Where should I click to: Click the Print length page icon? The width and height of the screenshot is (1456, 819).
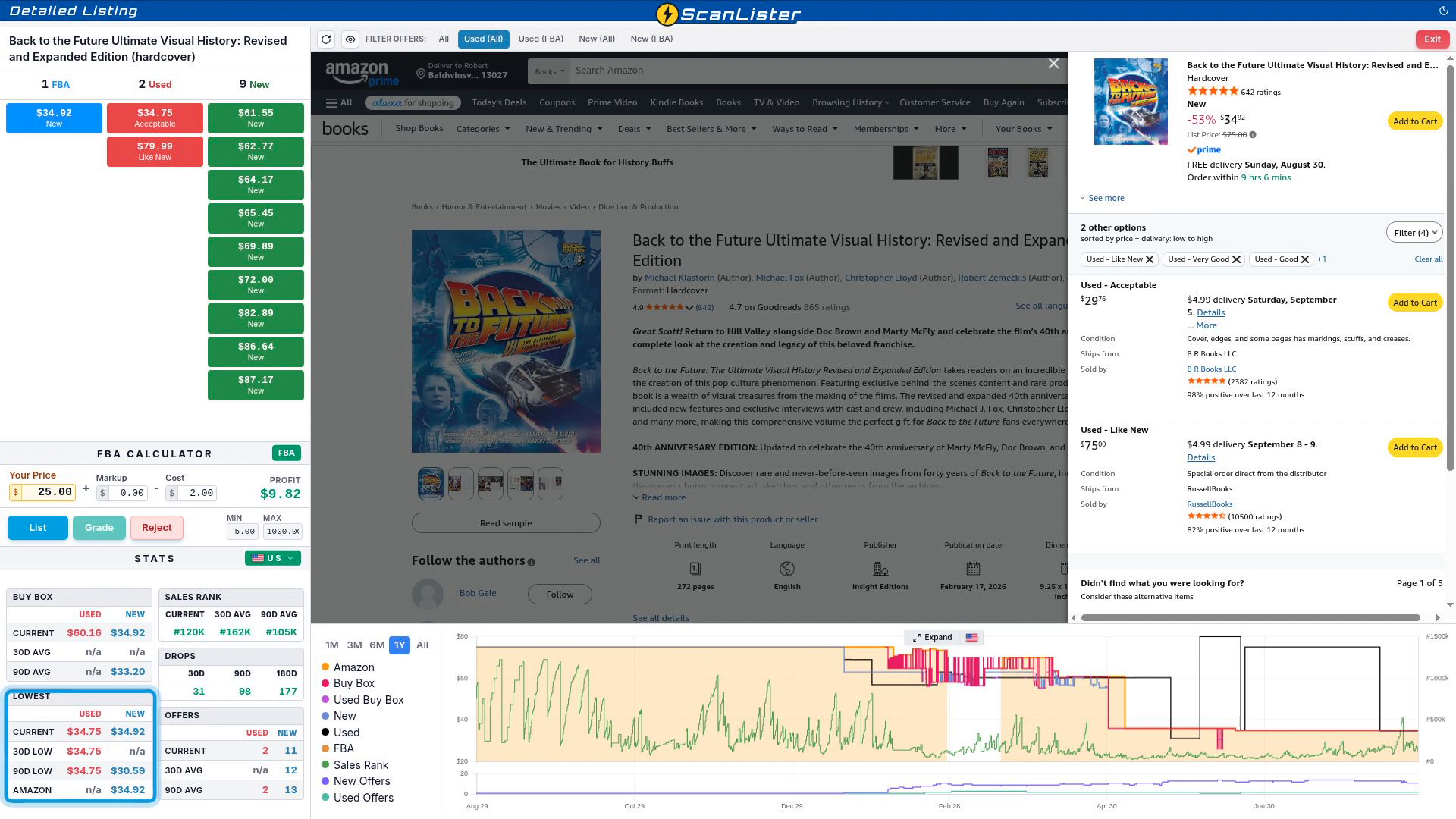click(x=695, y=569)
